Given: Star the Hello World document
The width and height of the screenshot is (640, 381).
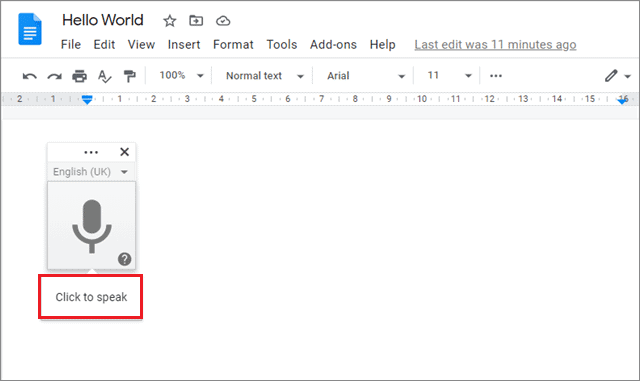Looking at the screenshot, I should tap(169, 21).
